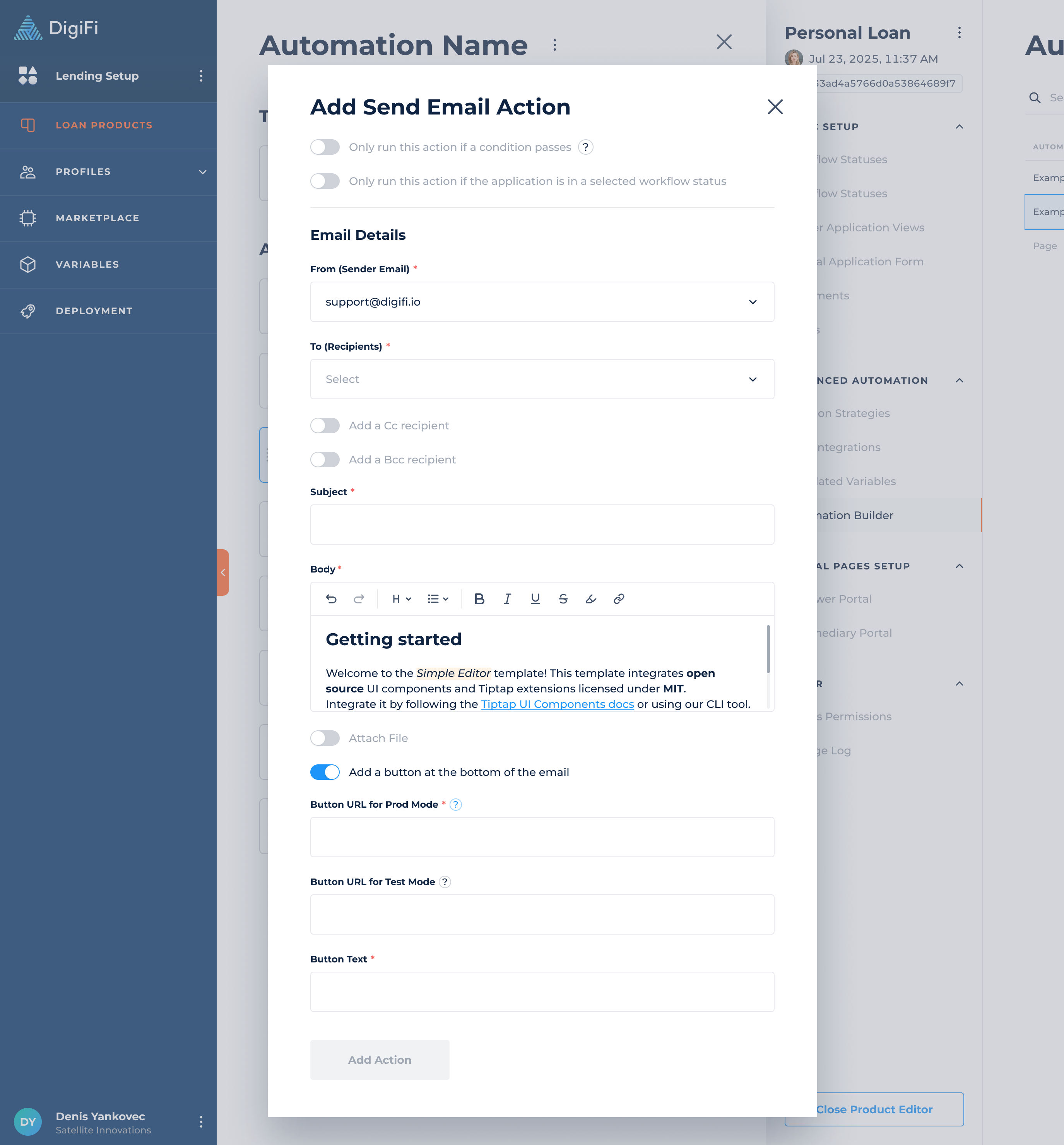Screen dimensions: 1064x1145
Task: Open the Tiptap UI Components docs link
Action: 557,704
